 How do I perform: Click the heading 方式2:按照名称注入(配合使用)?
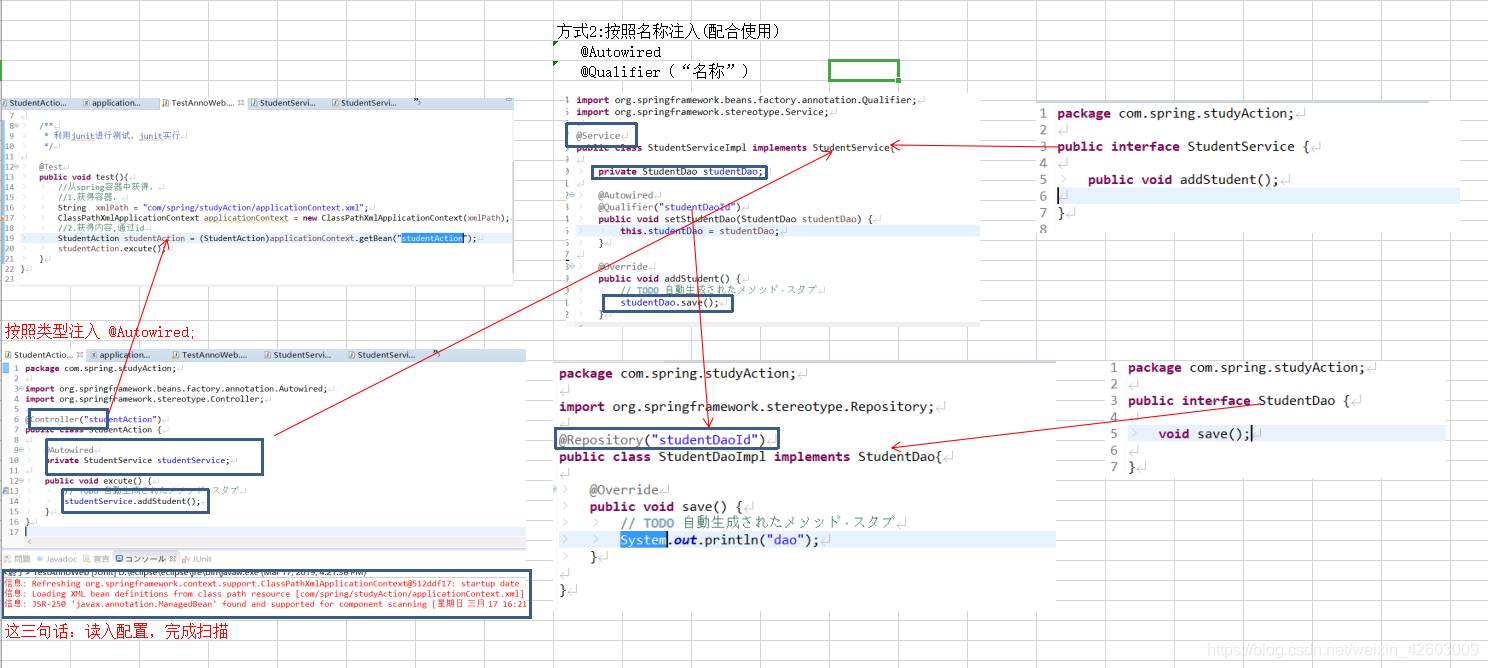click(x=668, y=31)
